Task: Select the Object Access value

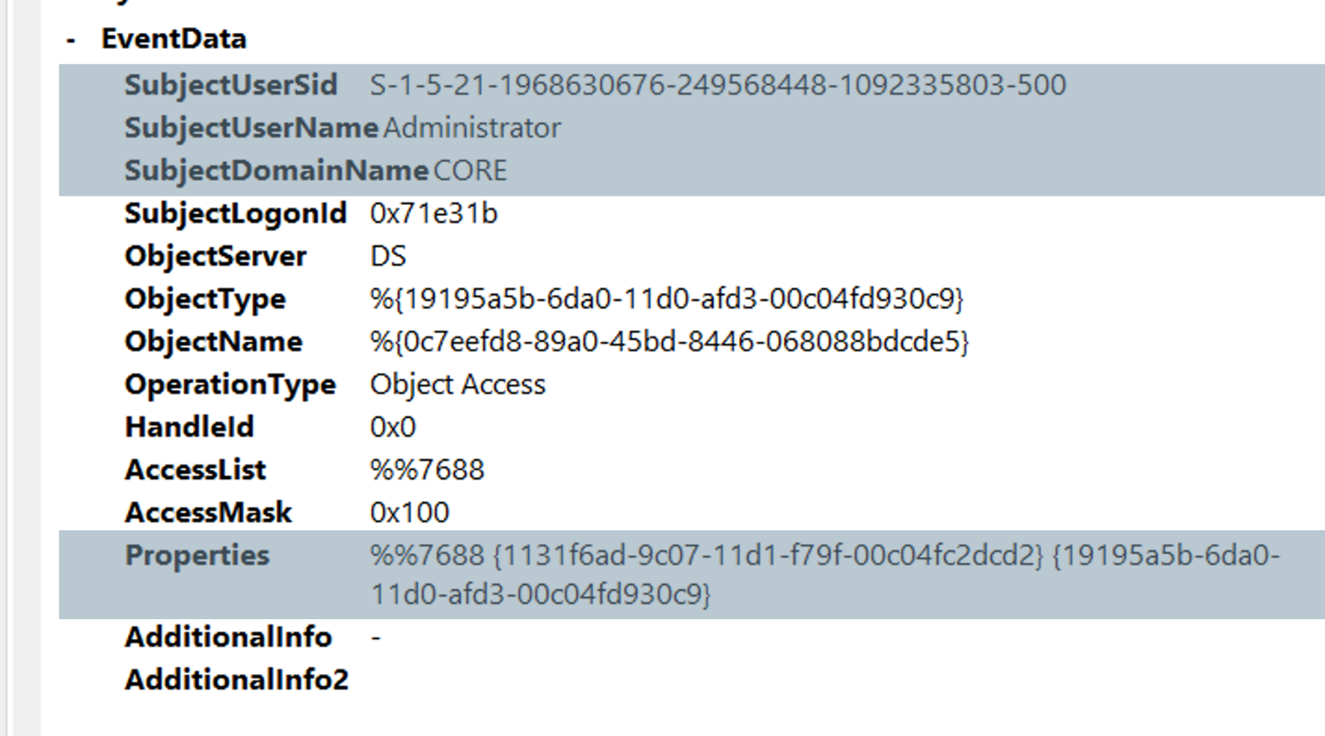Action: click(x=458, y=385)
